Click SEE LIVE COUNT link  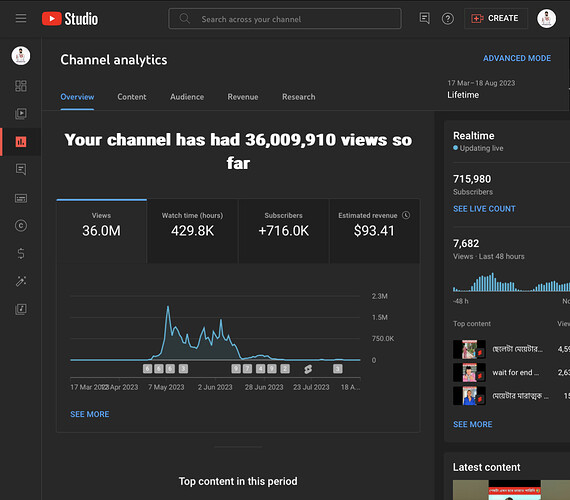(x=484, y=209)
